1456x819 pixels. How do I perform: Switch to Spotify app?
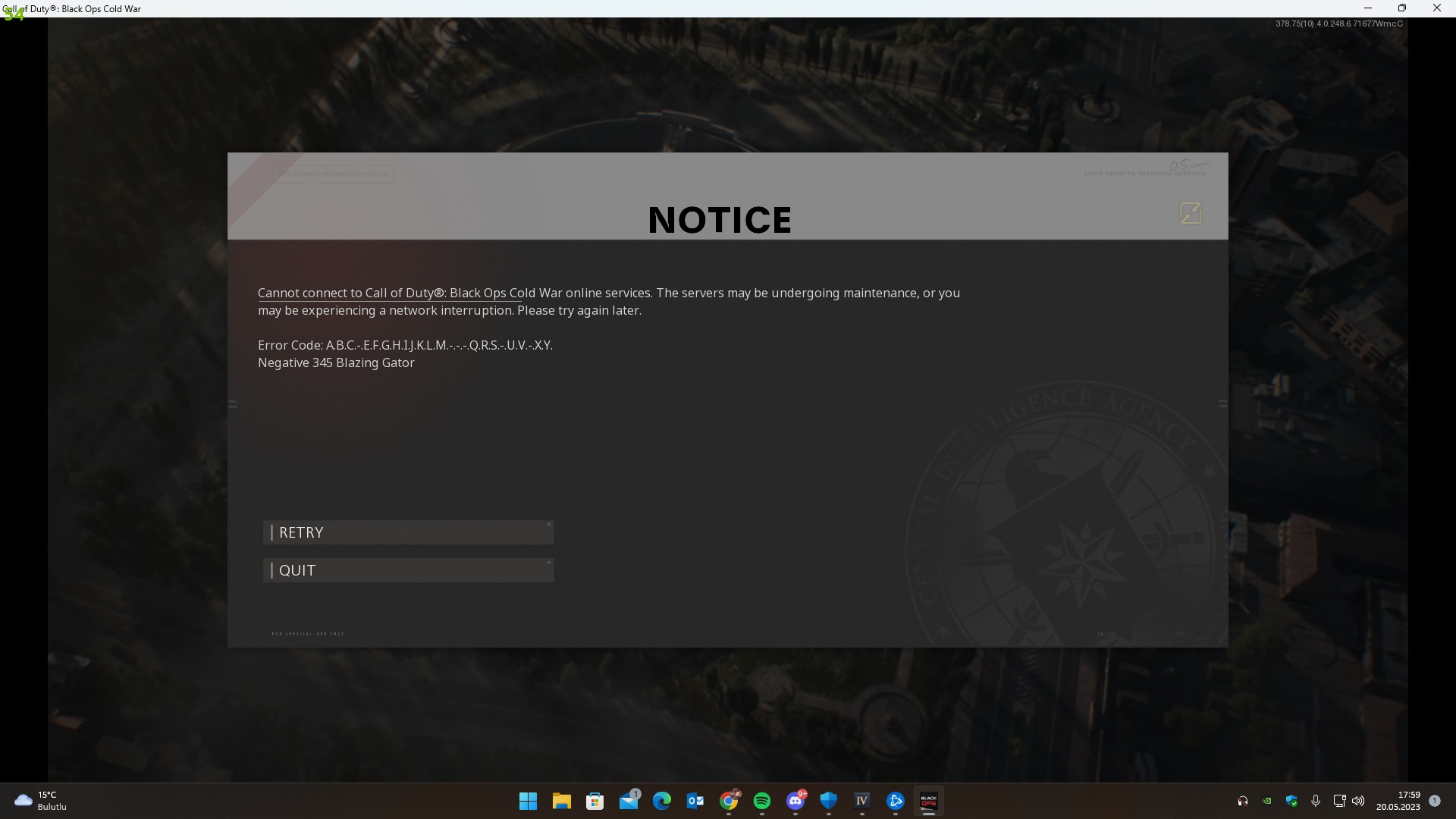762,801
